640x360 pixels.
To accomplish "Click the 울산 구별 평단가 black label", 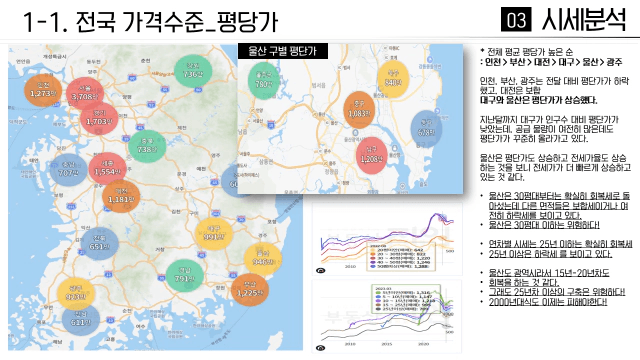I will point(283,51).
